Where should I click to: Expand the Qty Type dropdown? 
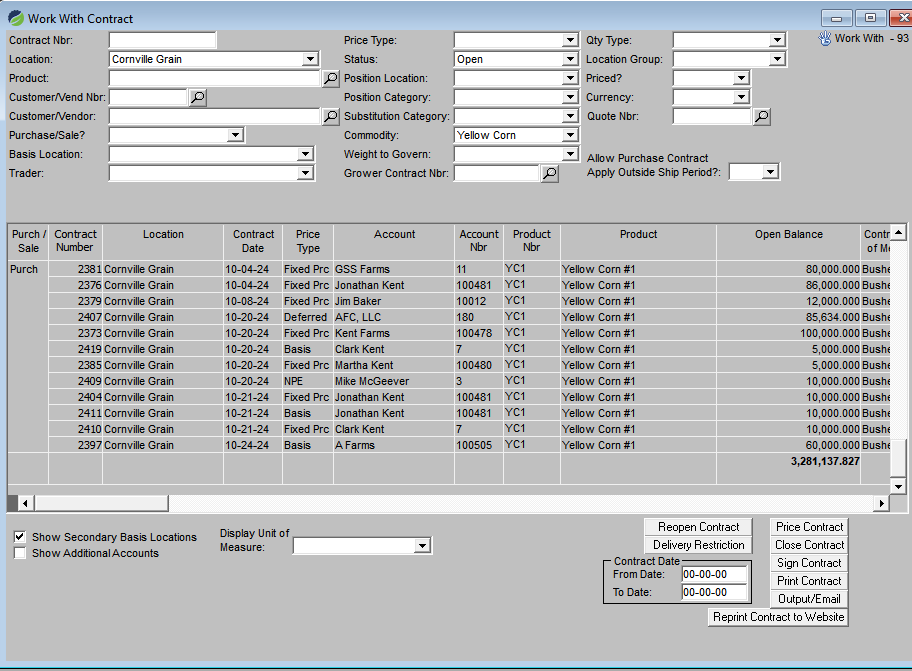tap(777, 40)
